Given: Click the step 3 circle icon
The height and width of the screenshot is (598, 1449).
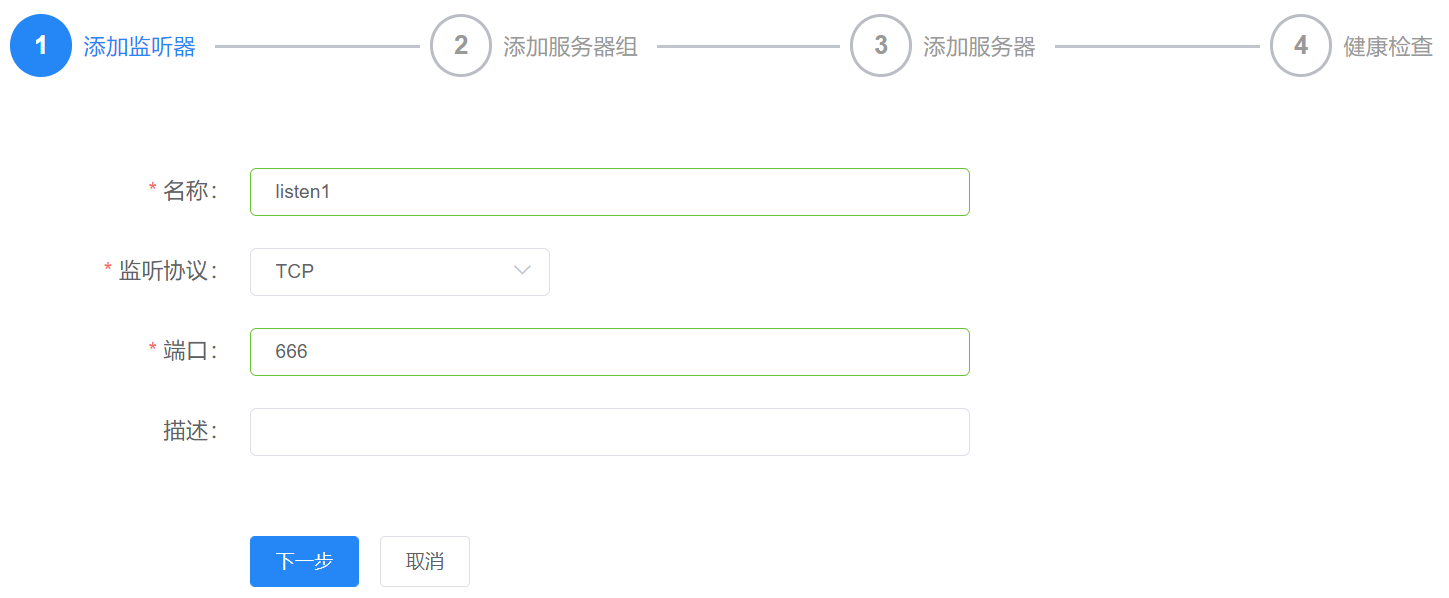Looking at the screenshot, I should tap(881, 46).
